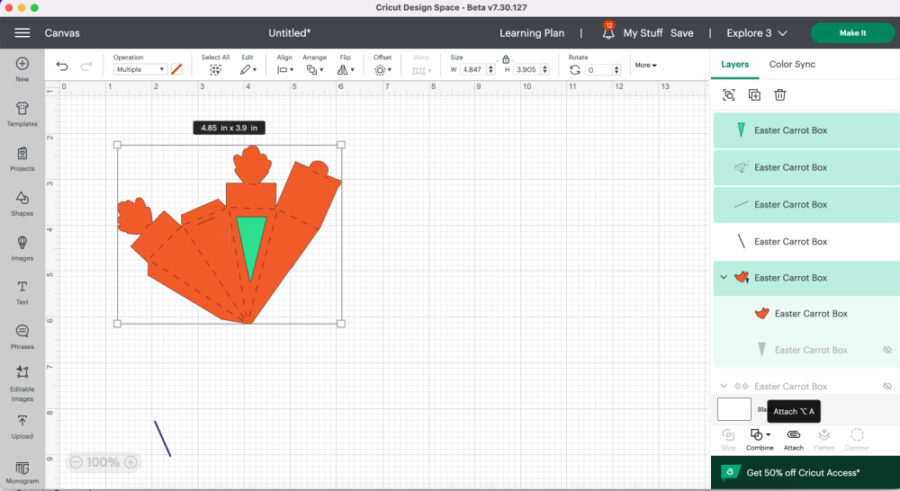The image size is (900, 491).
Task: Open the Images library
Action: click(x=21, y=247)
